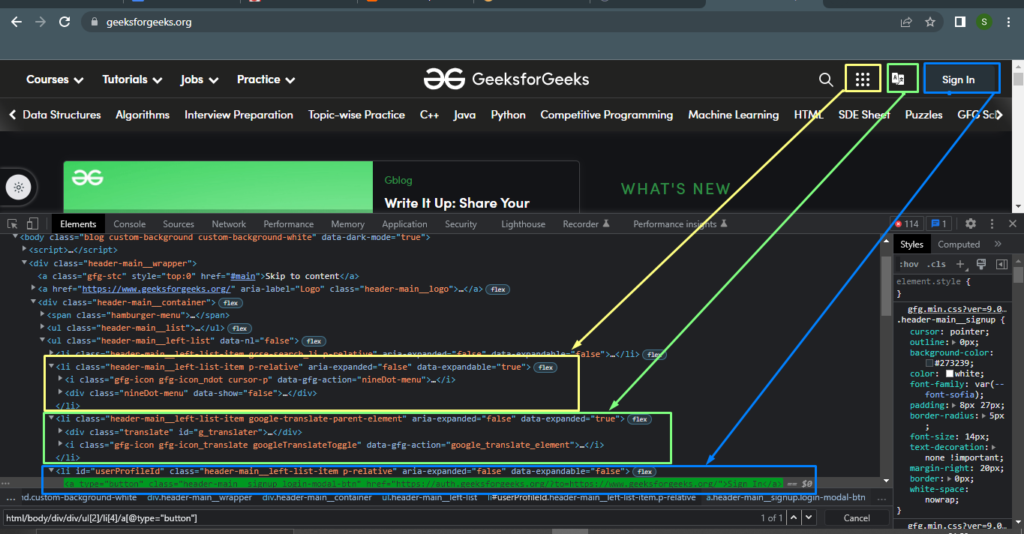Open the Network tab in DevTools

click(228, 225)
